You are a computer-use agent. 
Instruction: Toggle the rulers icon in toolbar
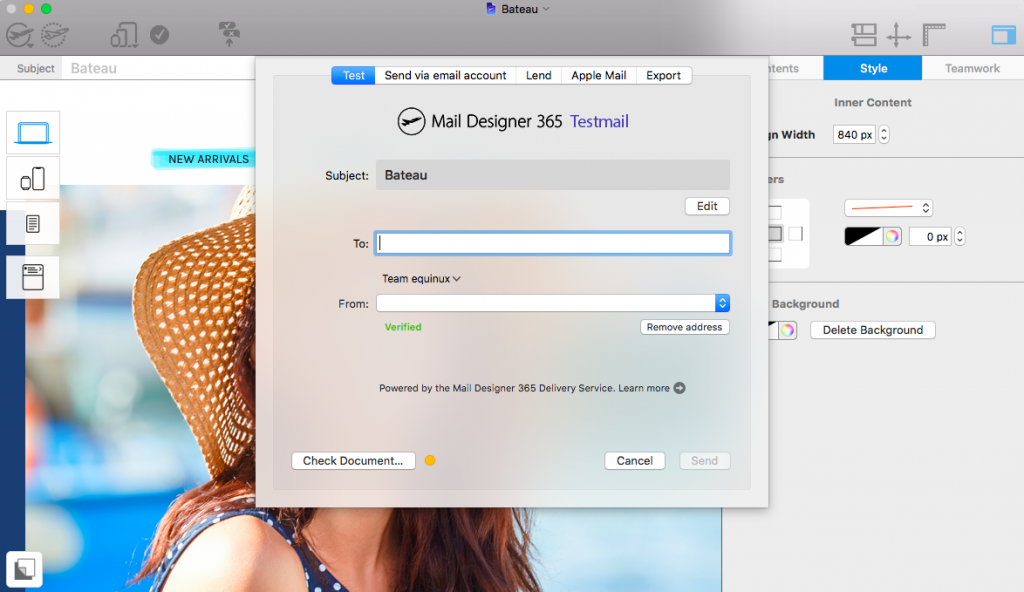click(934, 35)
